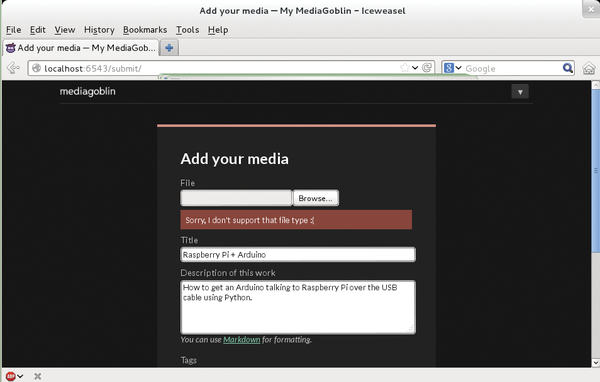Click the Tags label
The image size is (600, 382).
tap(189, 360)
